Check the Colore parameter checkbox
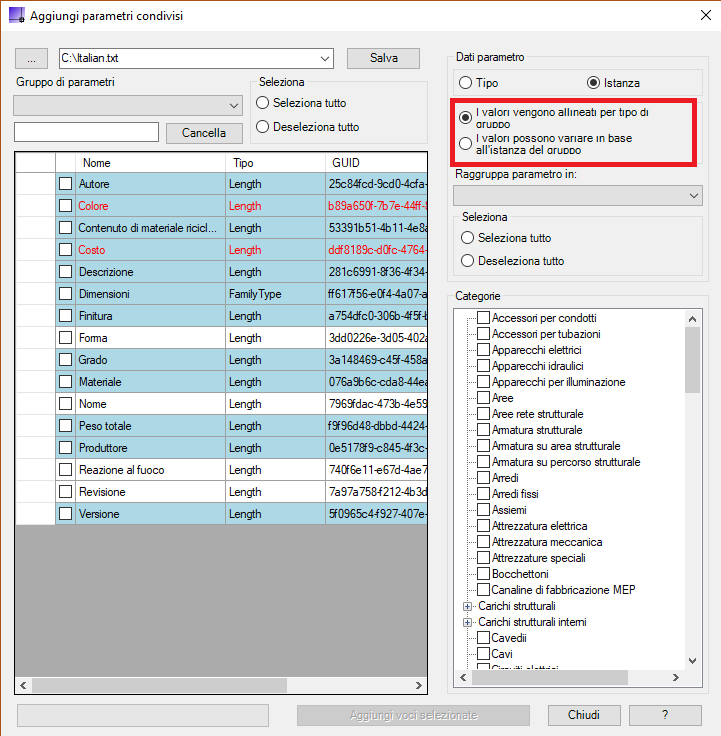 tap(66, 206)
